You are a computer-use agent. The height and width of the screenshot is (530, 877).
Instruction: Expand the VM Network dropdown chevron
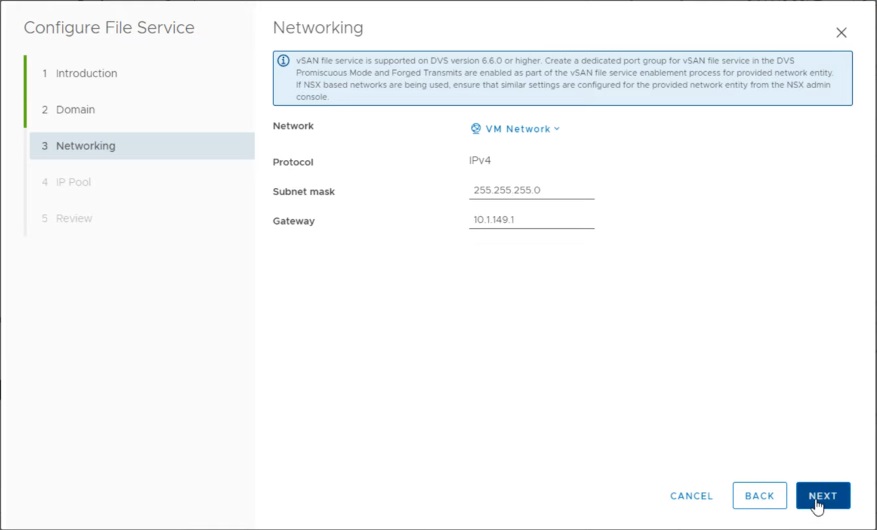pyautogui.click(x=557, y=129)
